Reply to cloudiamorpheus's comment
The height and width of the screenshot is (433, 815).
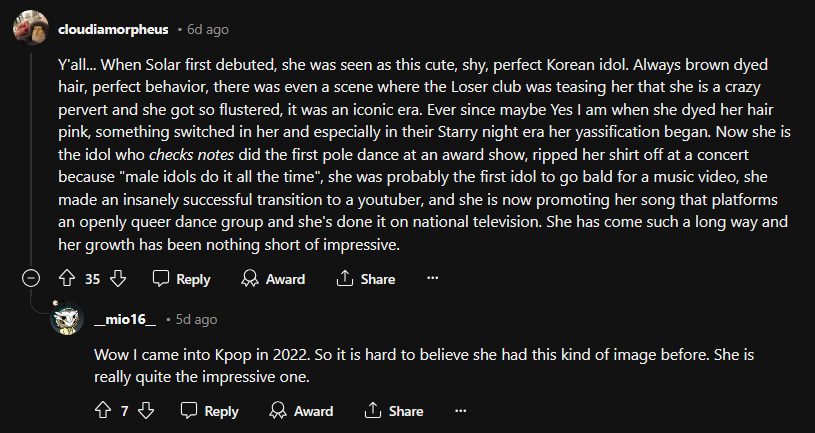(x=182, y=279)
